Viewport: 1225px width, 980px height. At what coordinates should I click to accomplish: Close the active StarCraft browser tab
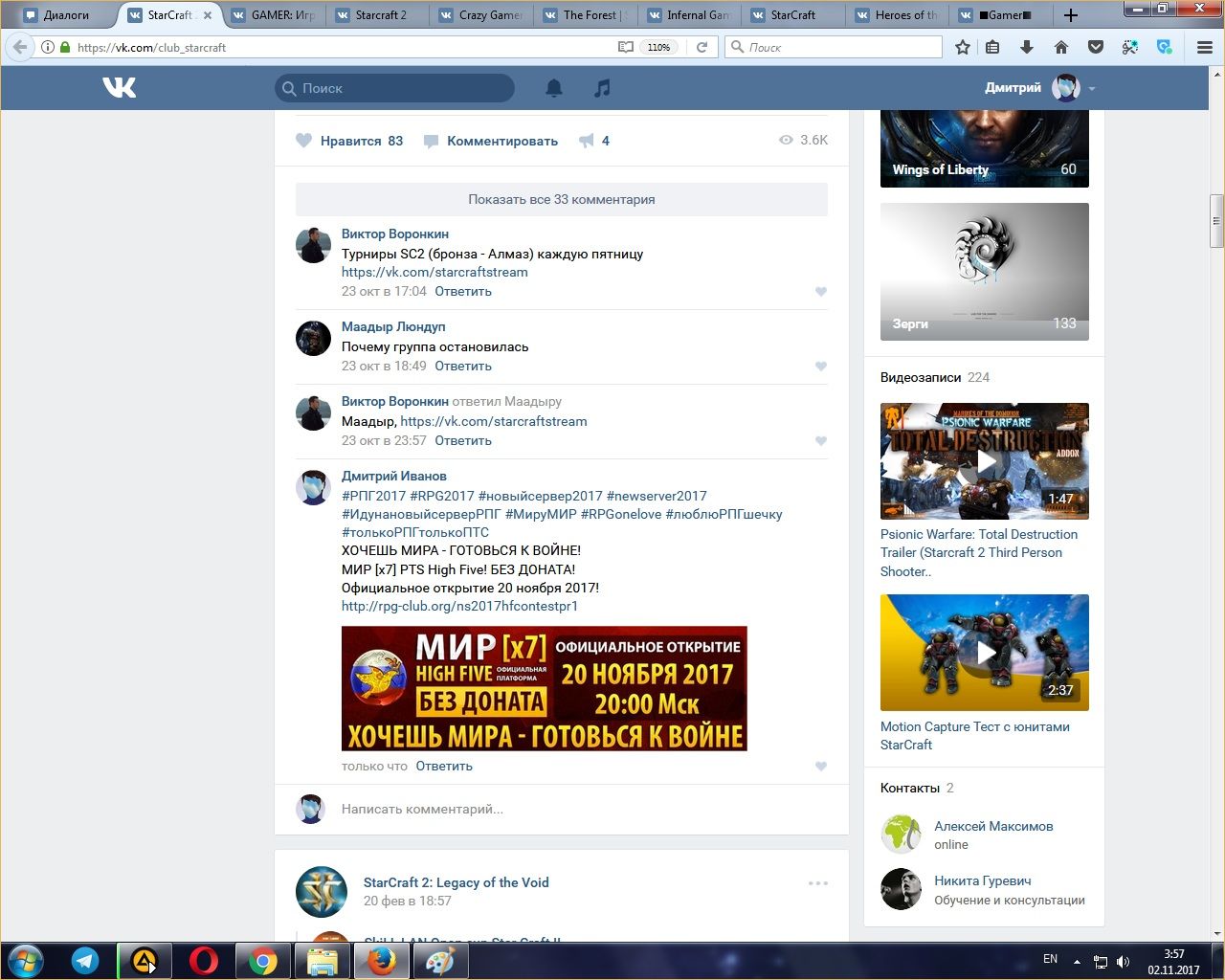click(208, 15)
